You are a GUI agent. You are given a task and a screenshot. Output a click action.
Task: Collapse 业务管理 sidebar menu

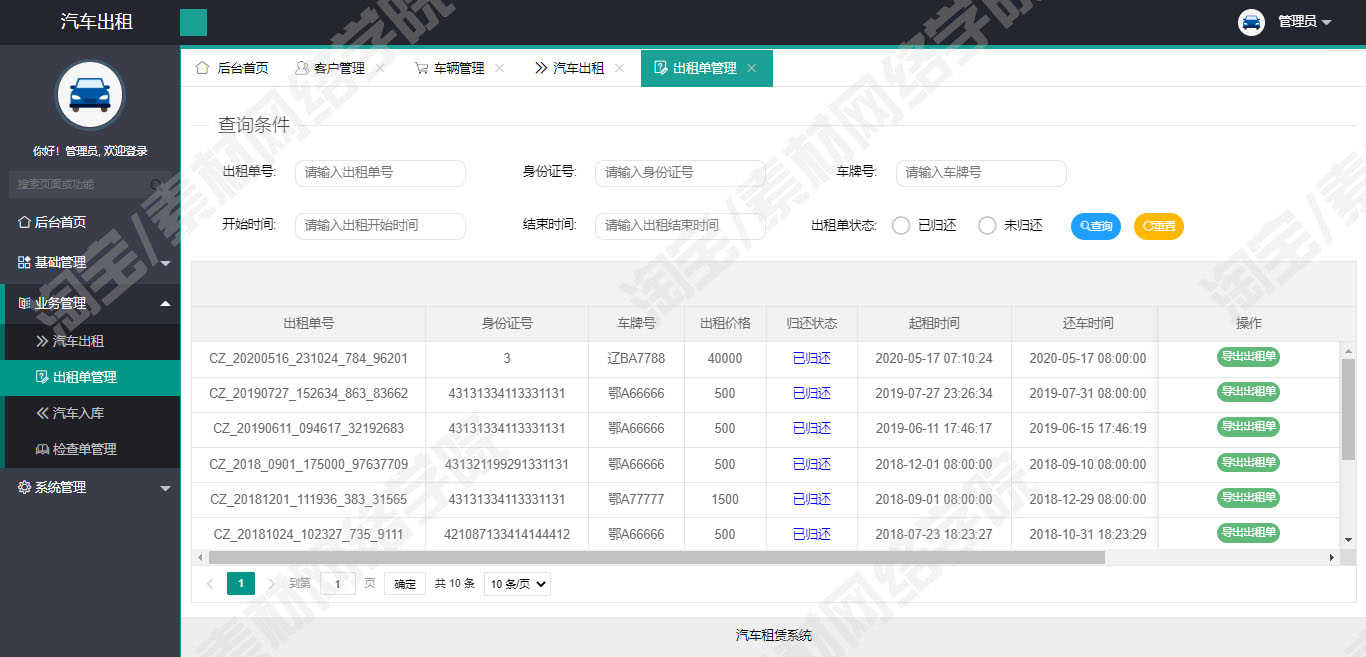click(x=90, y=303)
